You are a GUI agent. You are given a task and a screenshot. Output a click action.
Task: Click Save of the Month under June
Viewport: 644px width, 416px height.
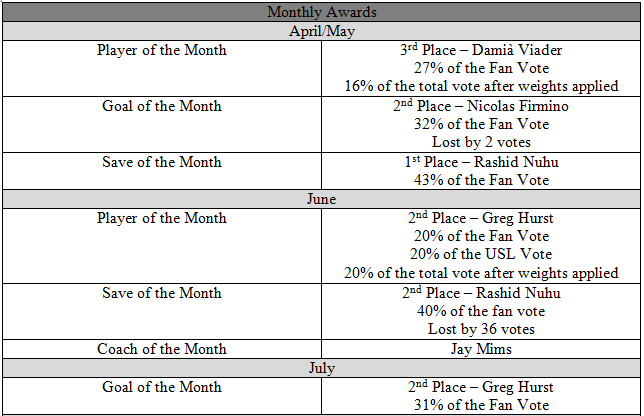(162, 293)
